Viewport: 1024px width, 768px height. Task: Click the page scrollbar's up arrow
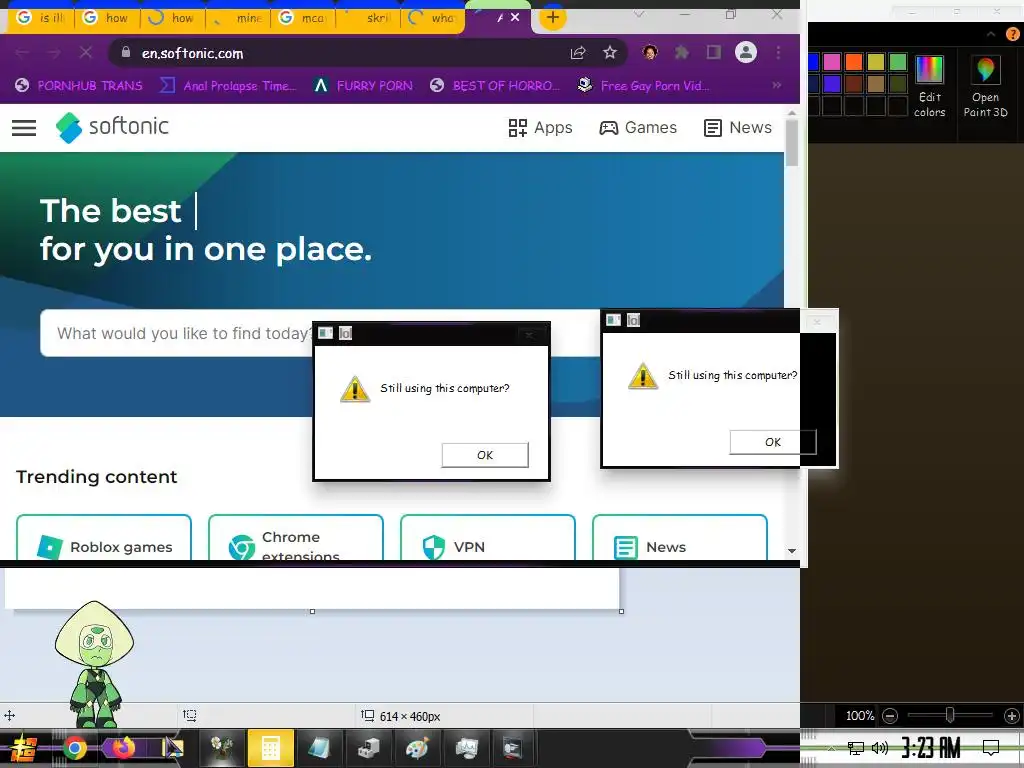792,114
